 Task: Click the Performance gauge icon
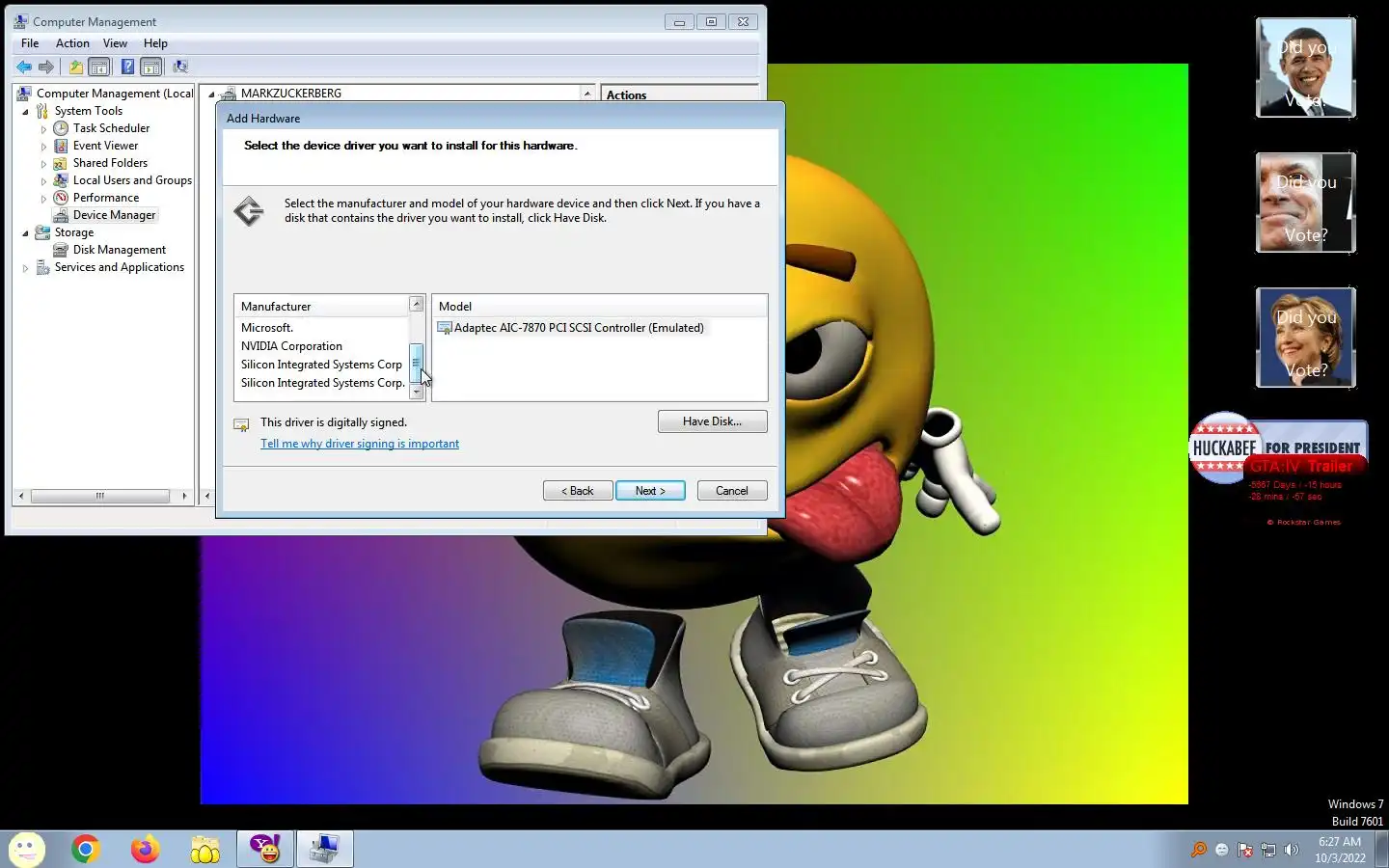tap(61, 198)
